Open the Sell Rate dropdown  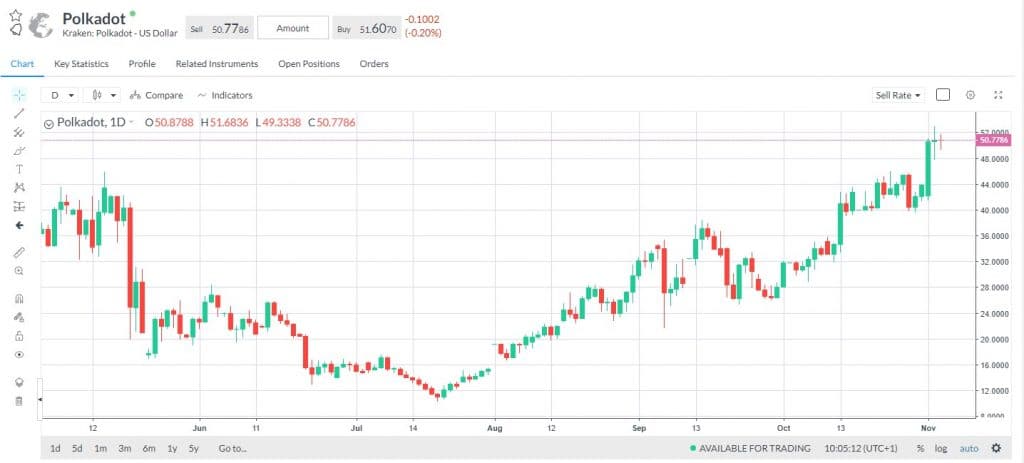(x=899, y=95)
